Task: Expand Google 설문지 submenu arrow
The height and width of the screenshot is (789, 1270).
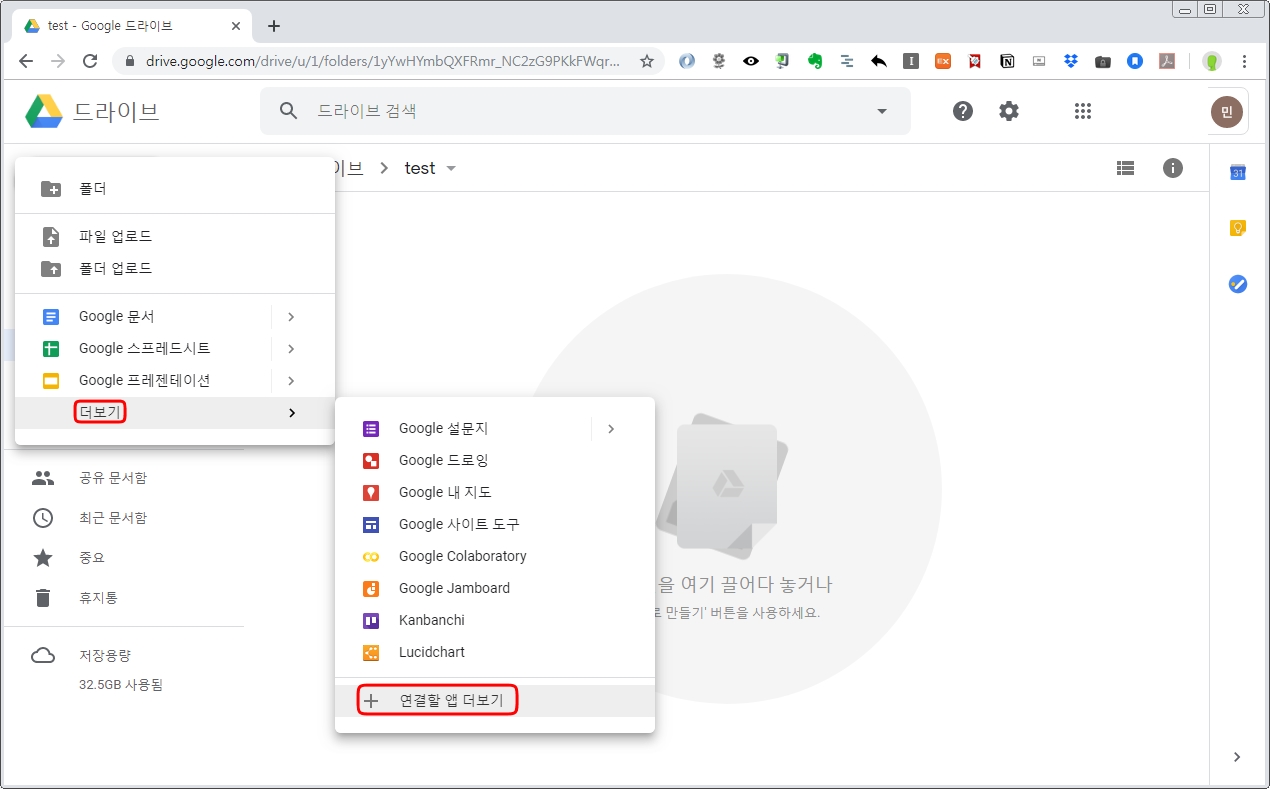Action: (611, 429)
